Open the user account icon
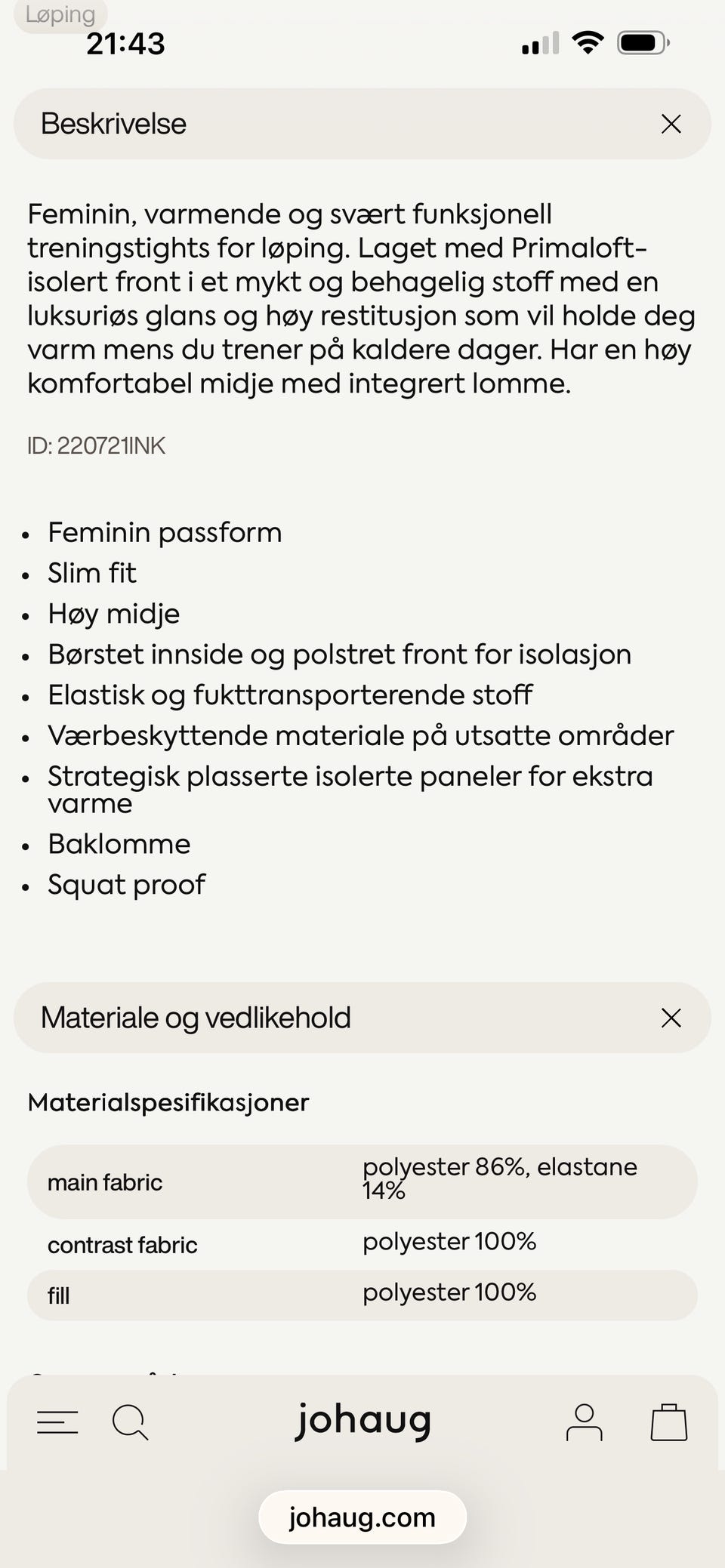Viewport: 725px width, 1568px height. point(584,1422)
